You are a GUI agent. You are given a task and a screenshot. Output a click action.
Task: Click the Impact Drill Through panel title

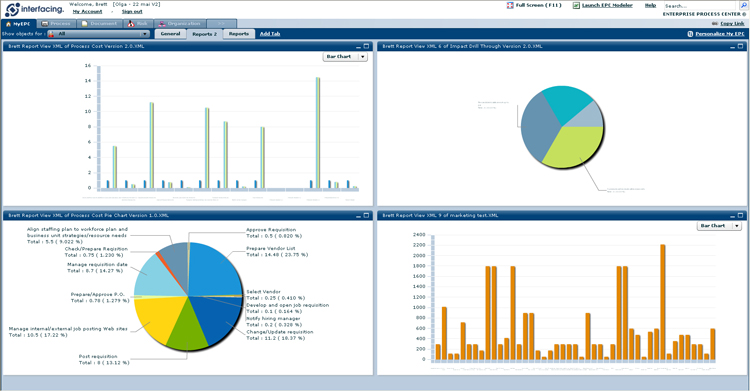[x=462, y=46]
